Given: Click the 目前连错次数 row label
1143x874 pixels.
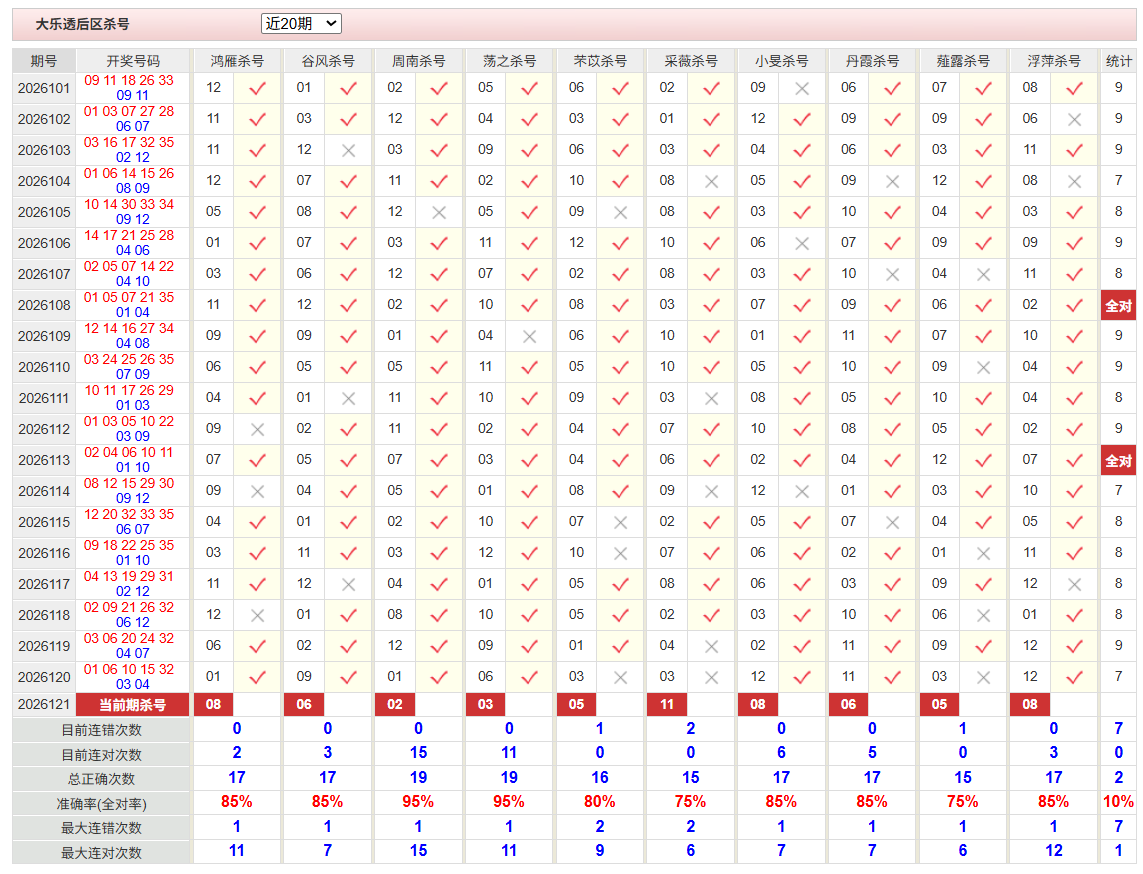Looking at the screenshot, I should point(101,730).
